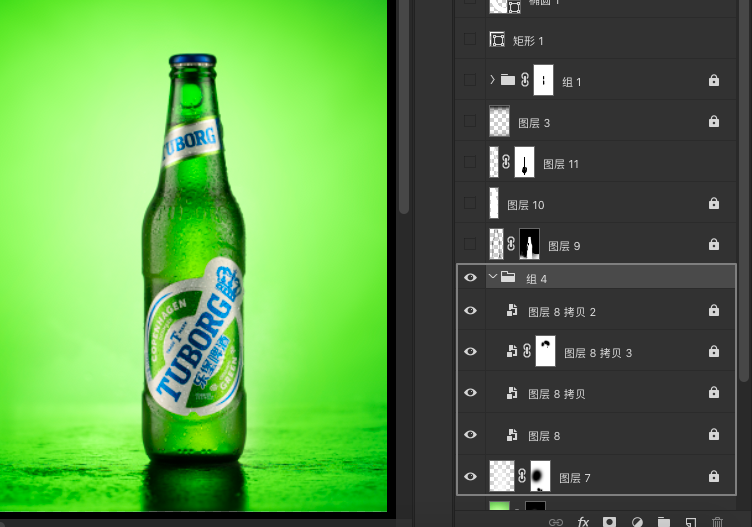Hide layer 图层 8 拷贝 3
This screenshot has height=527, width=752.
click(470, 351)
